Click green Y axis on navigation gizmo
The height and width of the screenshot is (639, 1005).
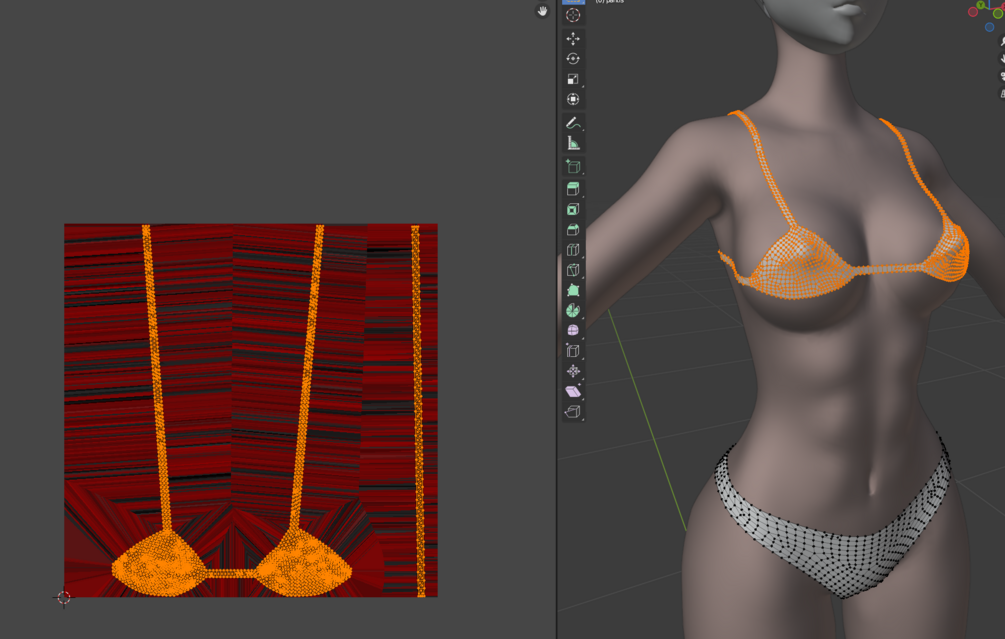981,4
